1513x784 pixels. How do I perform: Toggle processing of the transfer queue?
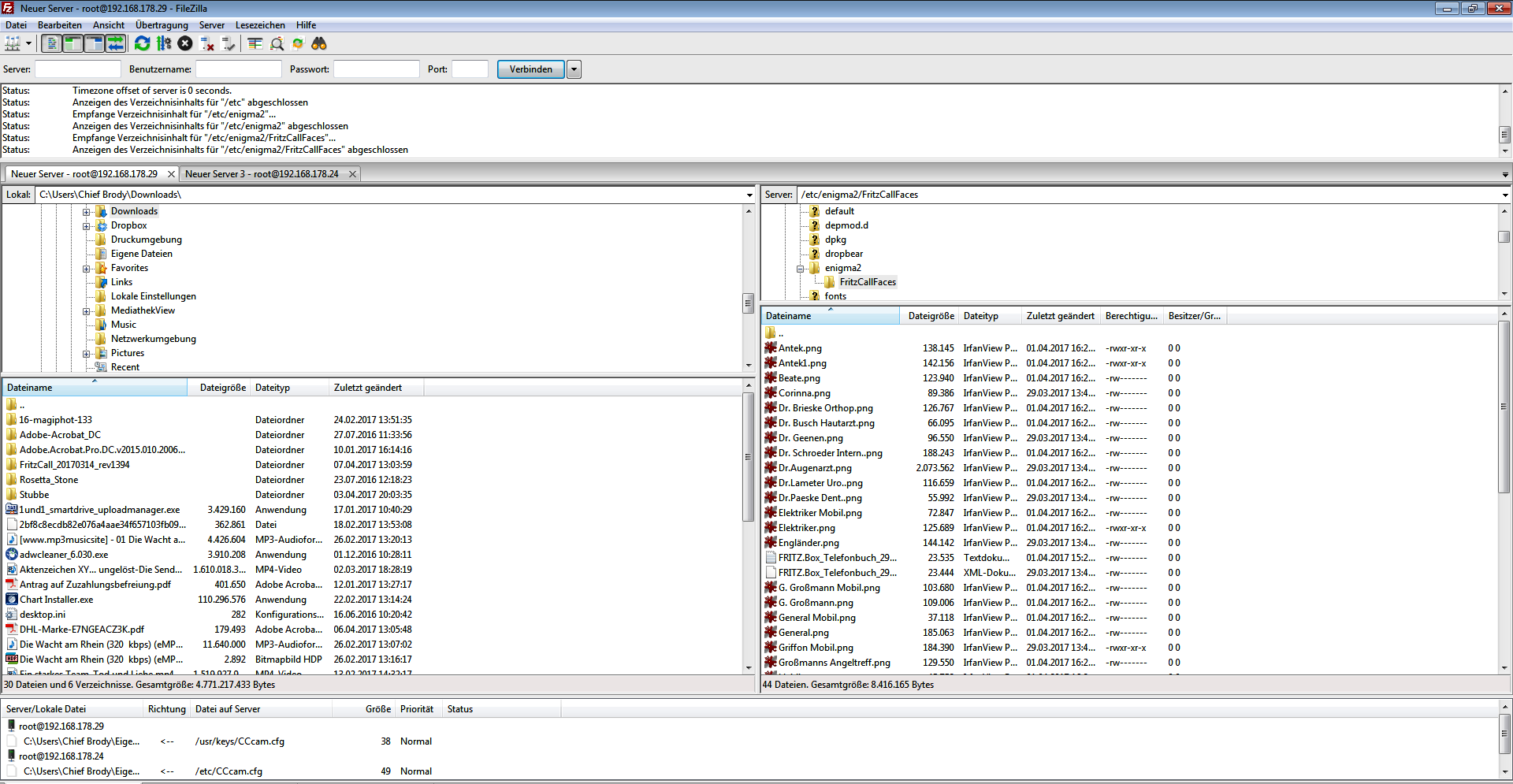click(x=164, y=44)
